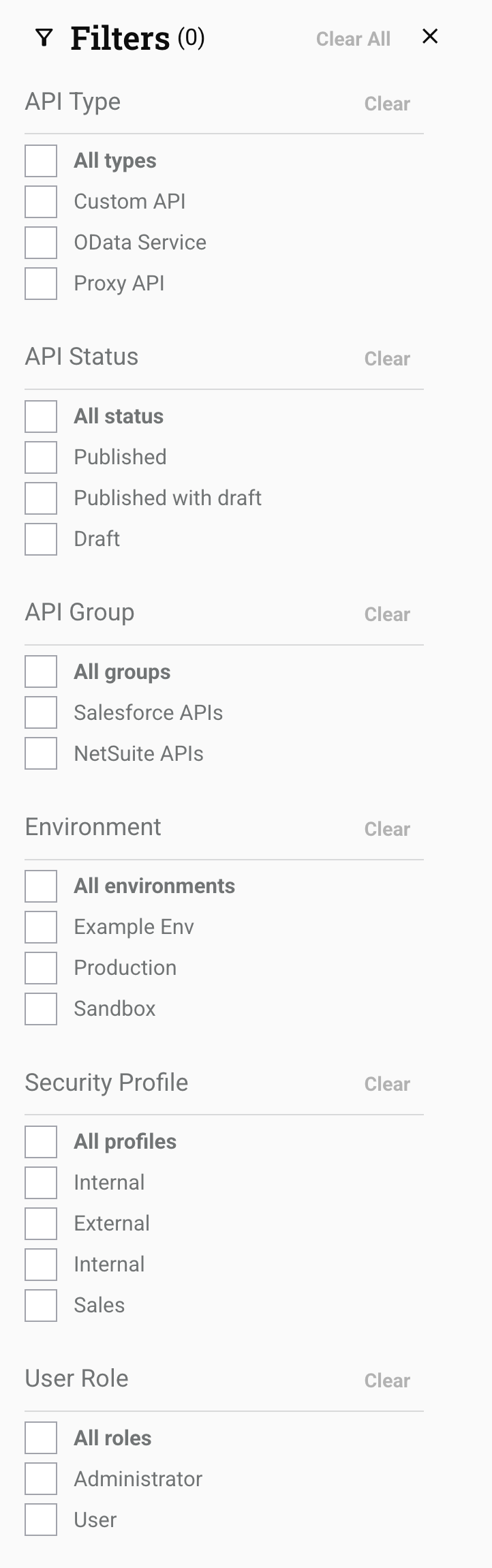The image size is (492, 1568).
Task: Tick the Sandbox environment checkbox
Action: (x=41, y=1009)
